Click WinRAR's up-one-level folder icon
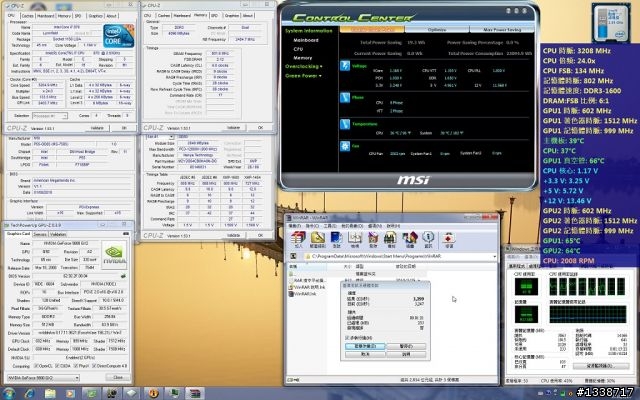 click(x=293, y=256)
